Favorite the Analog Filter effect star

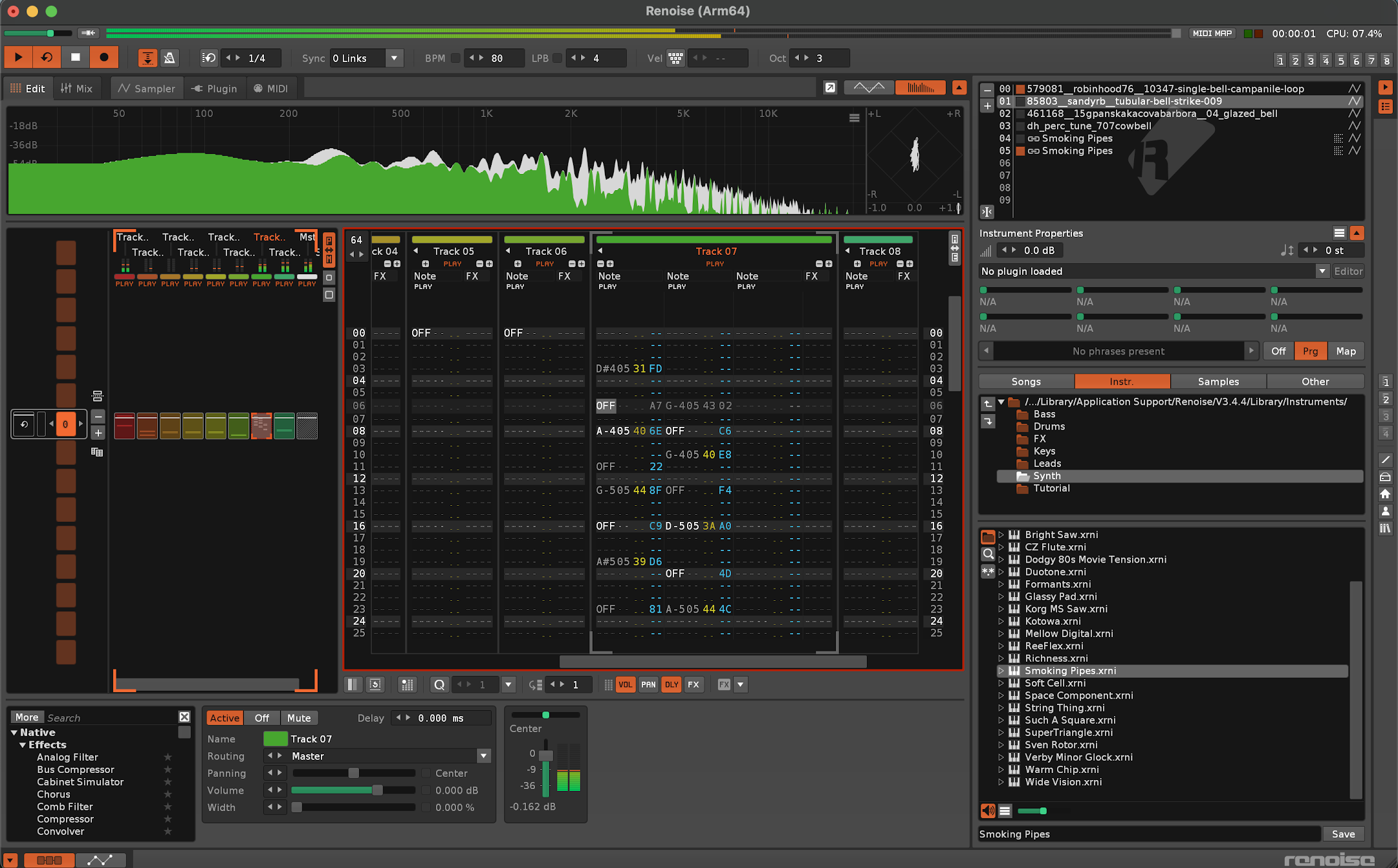coord(168,757)
